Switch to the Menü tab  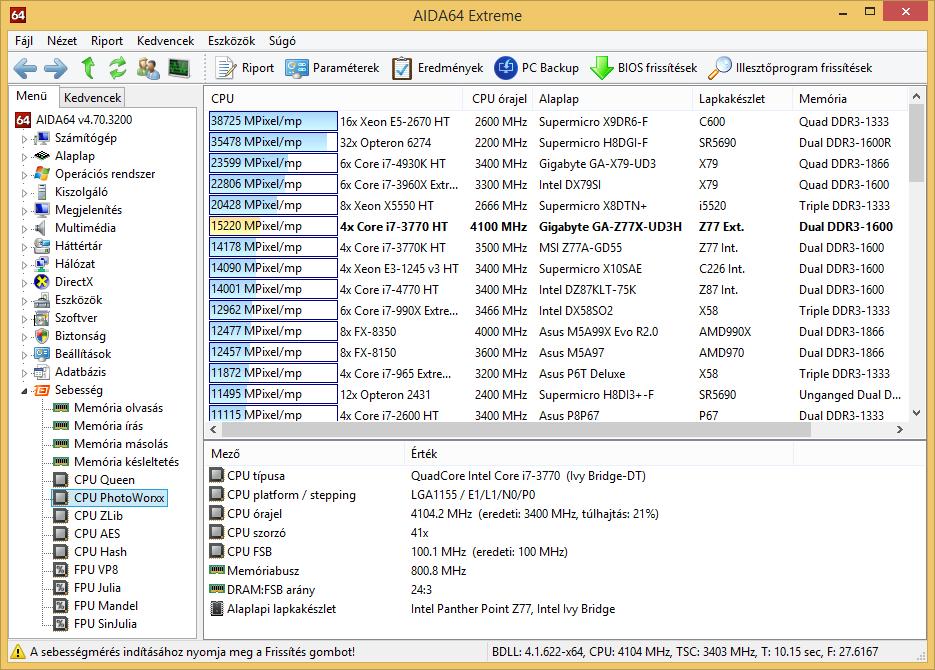[32, 96]
